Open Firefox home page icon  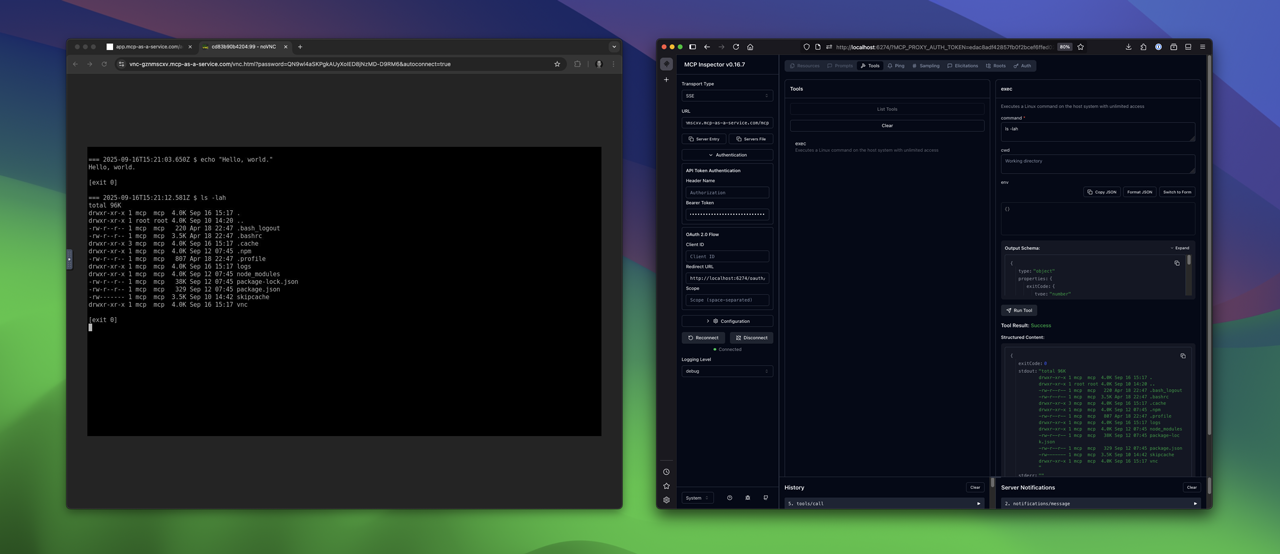pos(750,47)
